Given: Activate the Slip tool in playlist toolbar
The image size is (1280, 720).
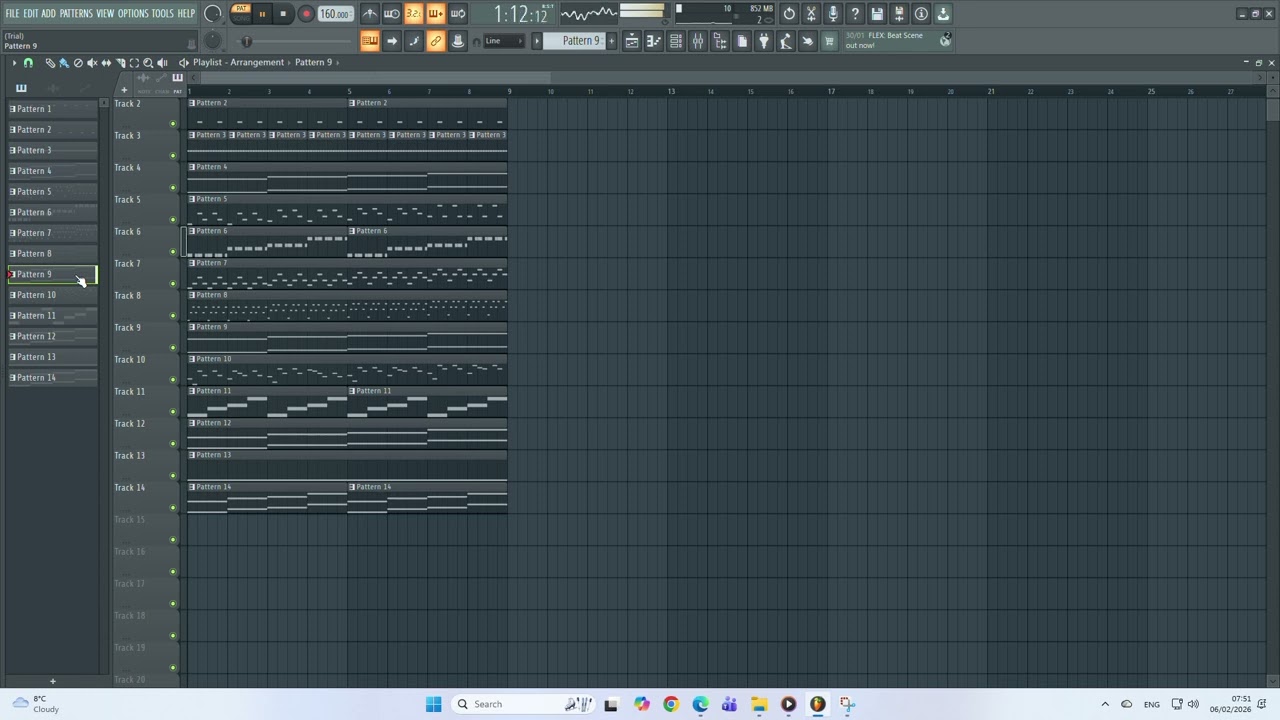Looking at the screenshot, I should pyautogui.click(x=106, y=63).
